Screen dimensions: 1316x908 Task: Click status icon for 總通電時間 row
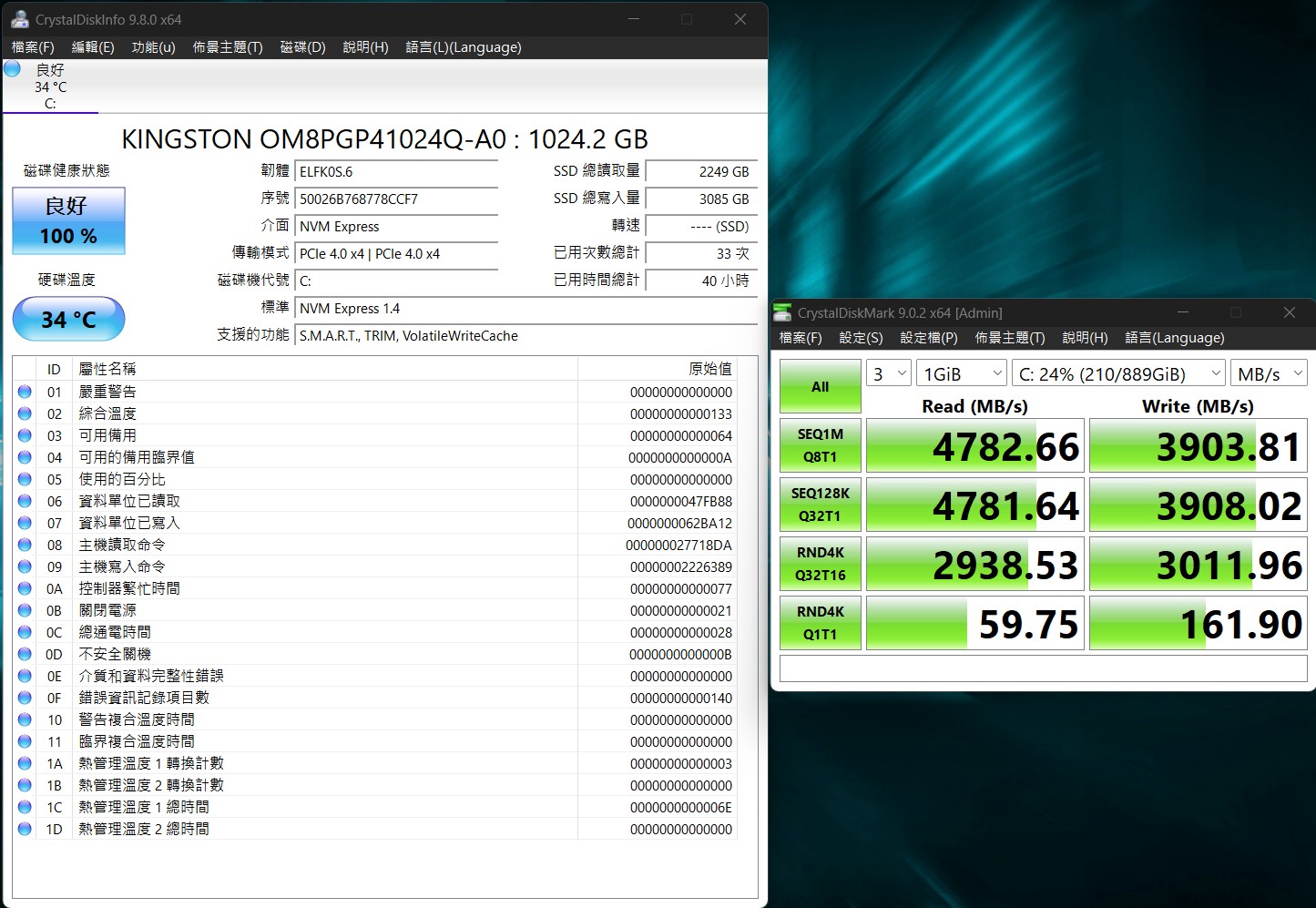[x=25, y=632]
